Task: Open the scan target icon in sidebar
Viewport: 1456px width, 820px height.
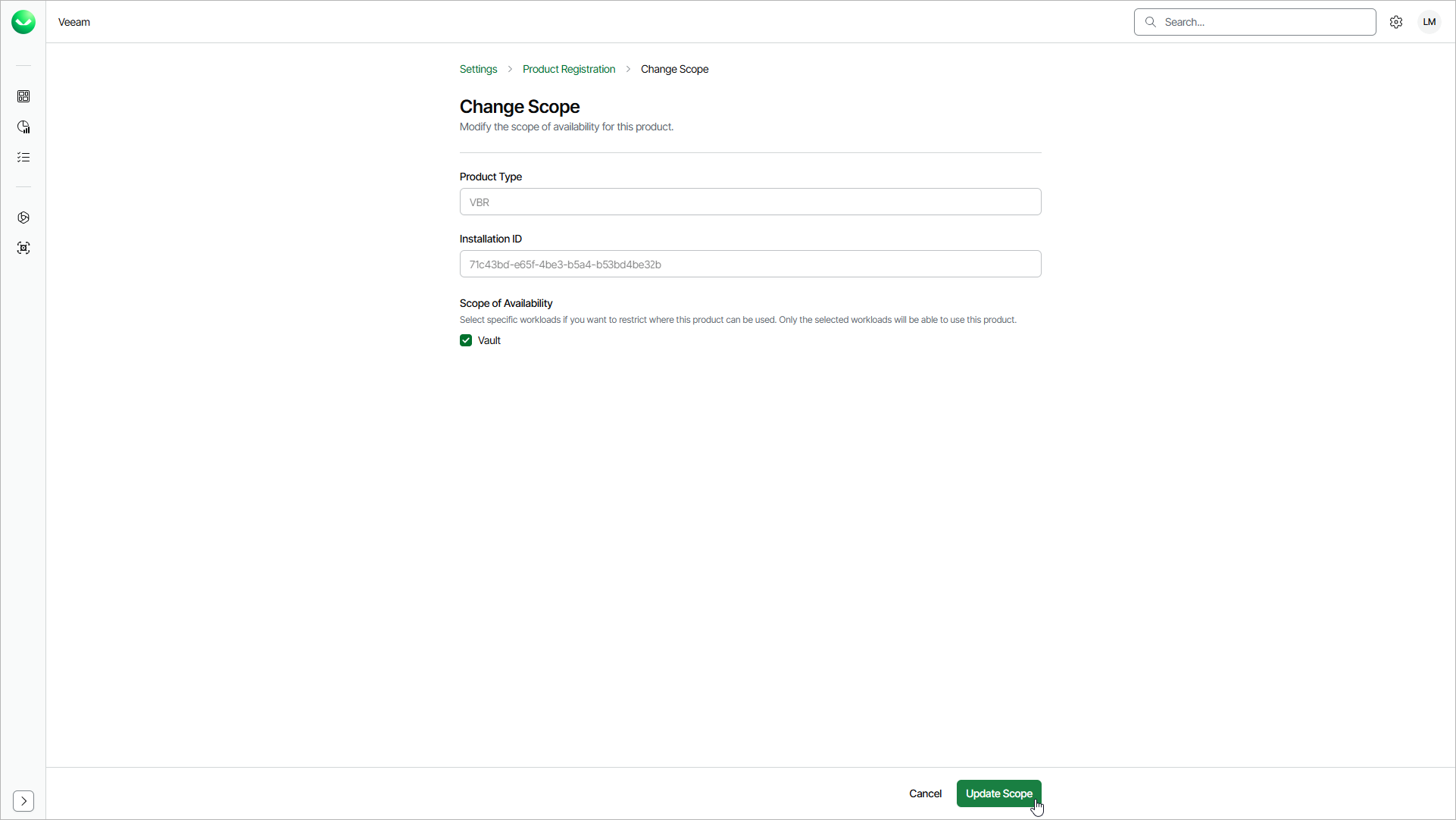Action: tap(23, 248)
